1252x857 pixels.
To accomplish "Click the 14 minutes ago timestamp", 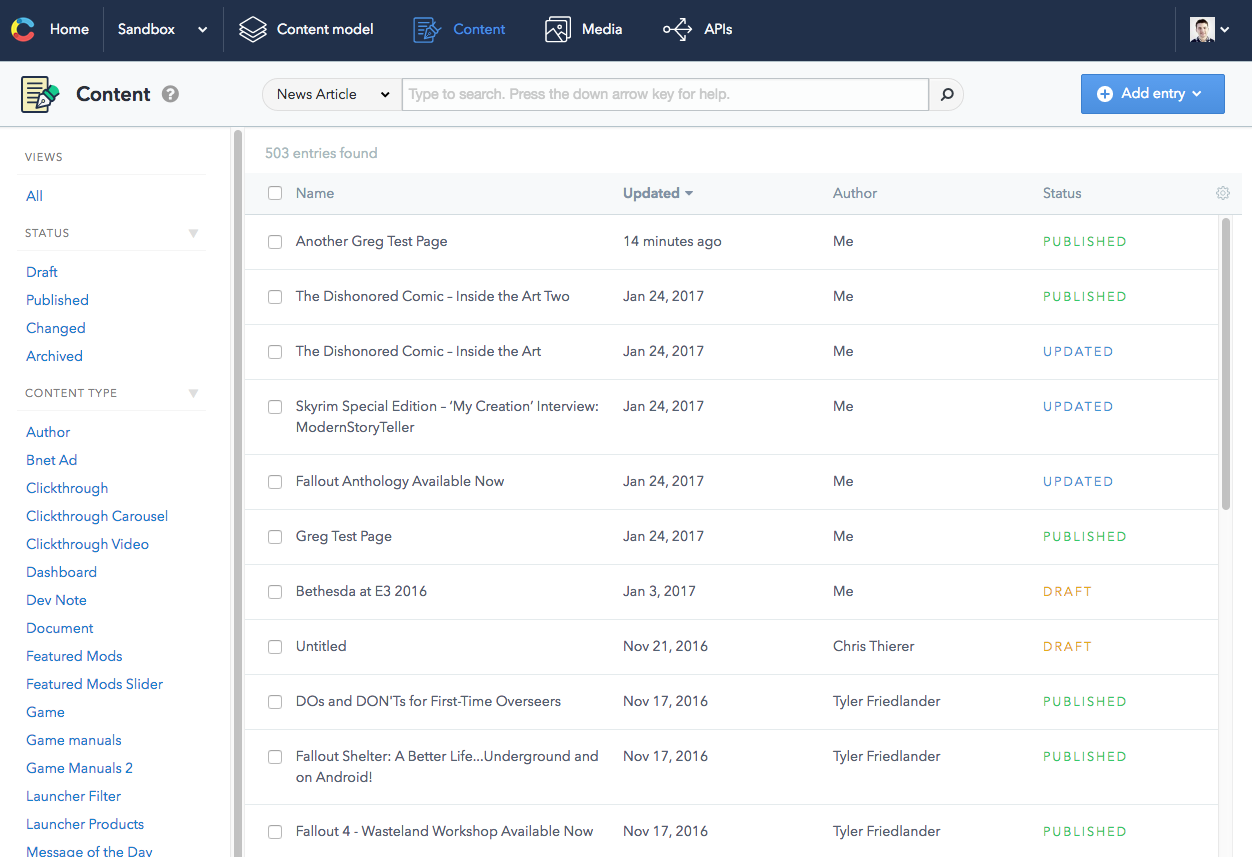I will click(672, 241).
